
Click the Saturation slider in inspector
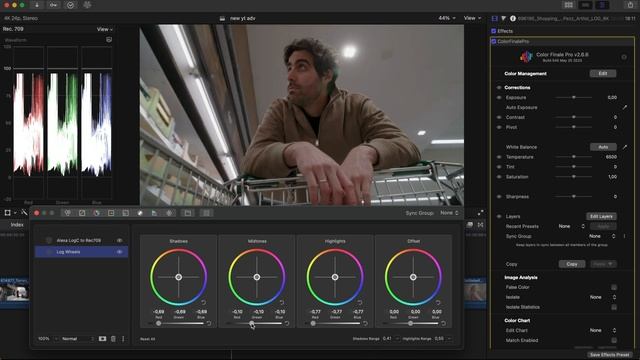point(573,177)
